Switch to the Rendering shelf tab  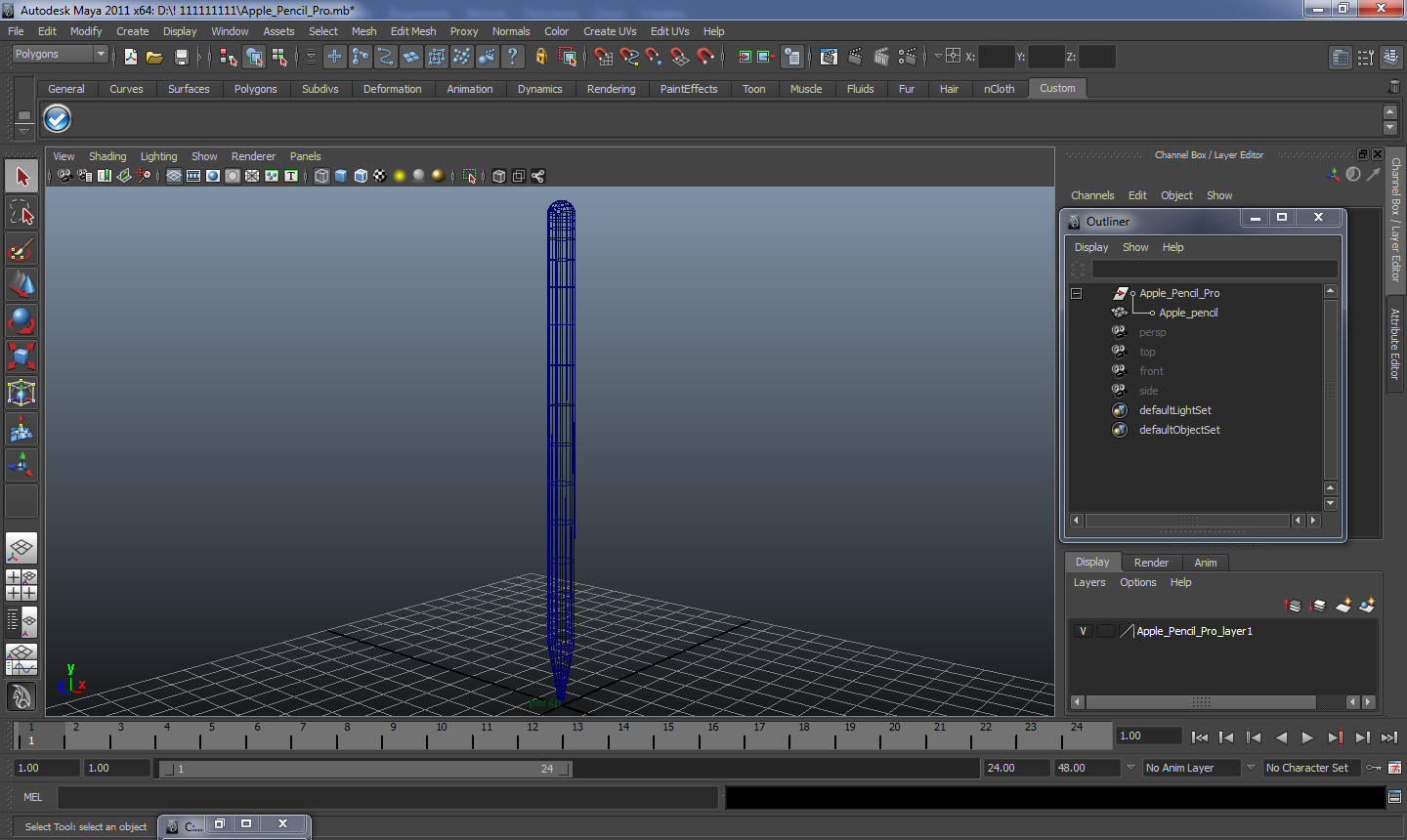611,89
